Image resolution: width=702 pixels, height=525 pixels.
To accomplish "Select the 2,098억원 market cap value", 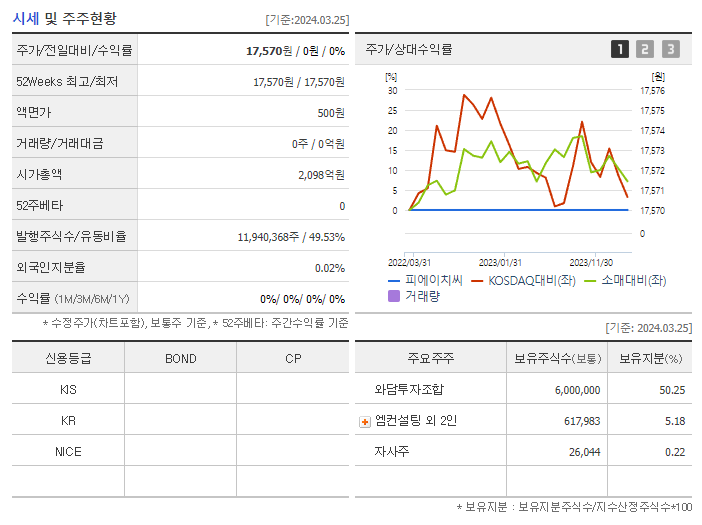I will pyautogui.click(x=321, y=175).
